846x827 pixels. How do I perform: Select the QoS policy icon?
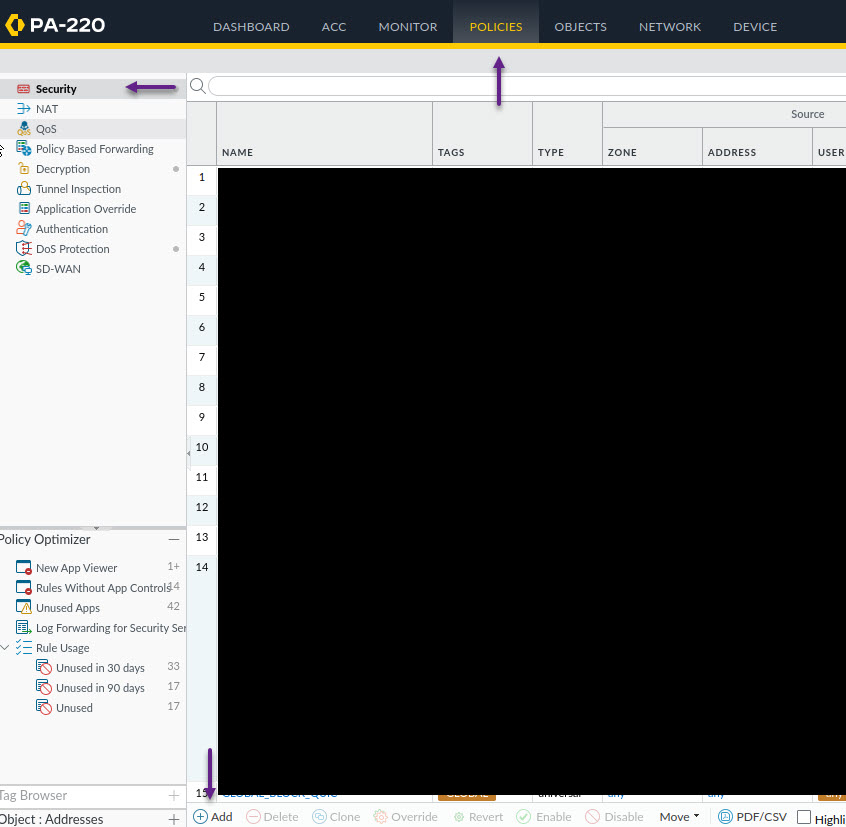24,129
